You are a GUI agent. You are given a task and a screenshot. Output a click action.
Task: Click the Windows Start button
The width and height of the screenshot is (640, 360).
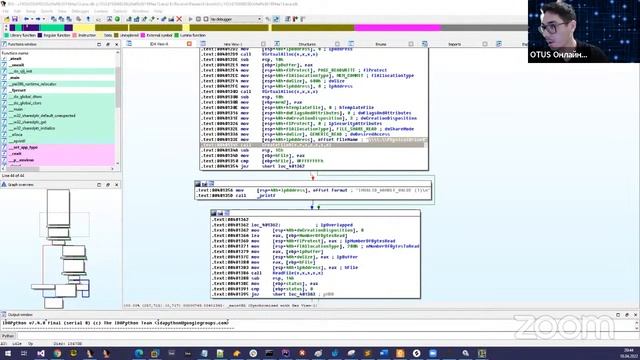7,353
